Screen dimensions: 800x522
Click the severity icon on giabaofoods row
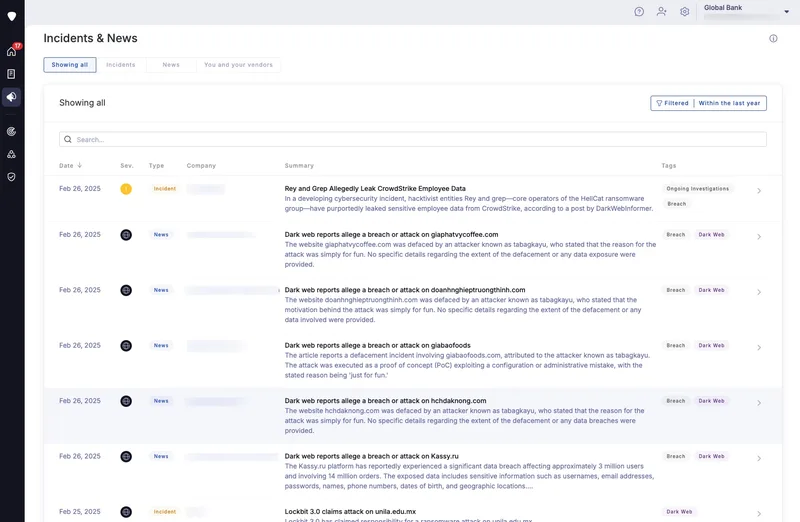(126, 345)
